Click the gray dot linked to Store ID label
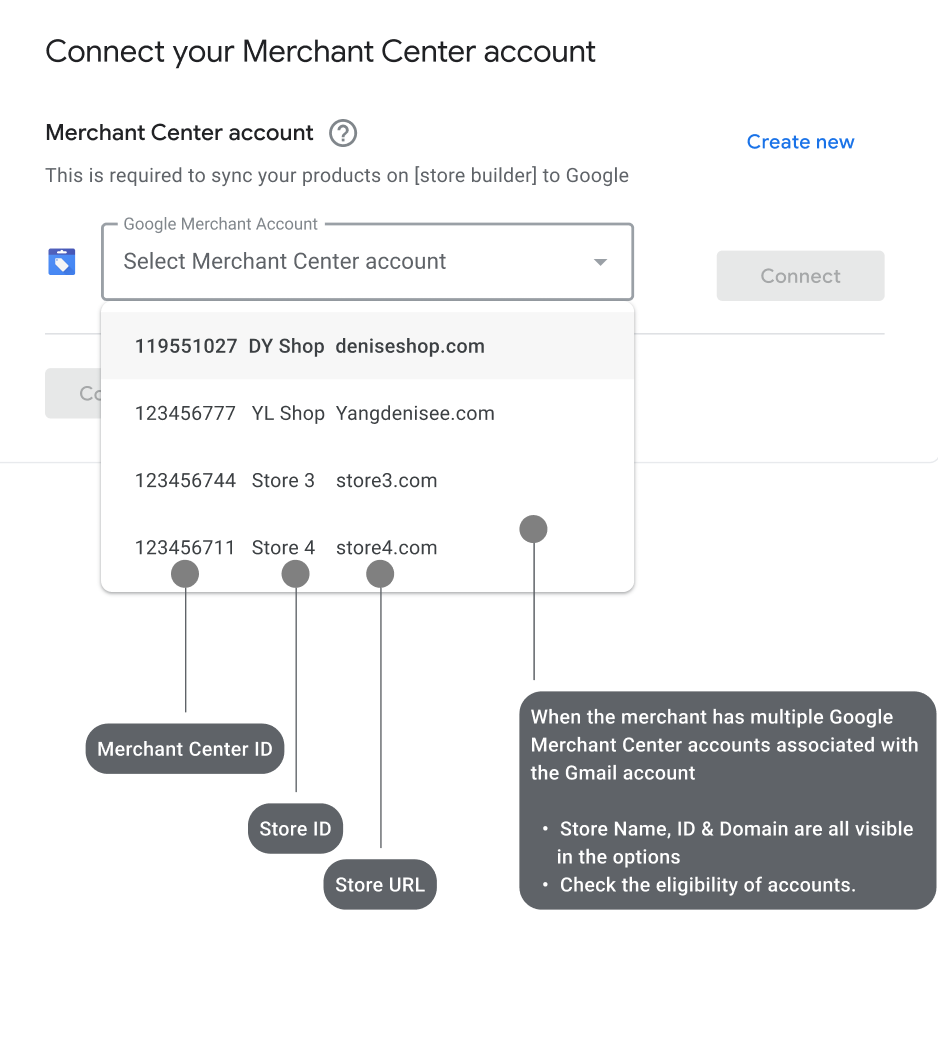Screen dimensions: 938x1046 pos(296,574)
